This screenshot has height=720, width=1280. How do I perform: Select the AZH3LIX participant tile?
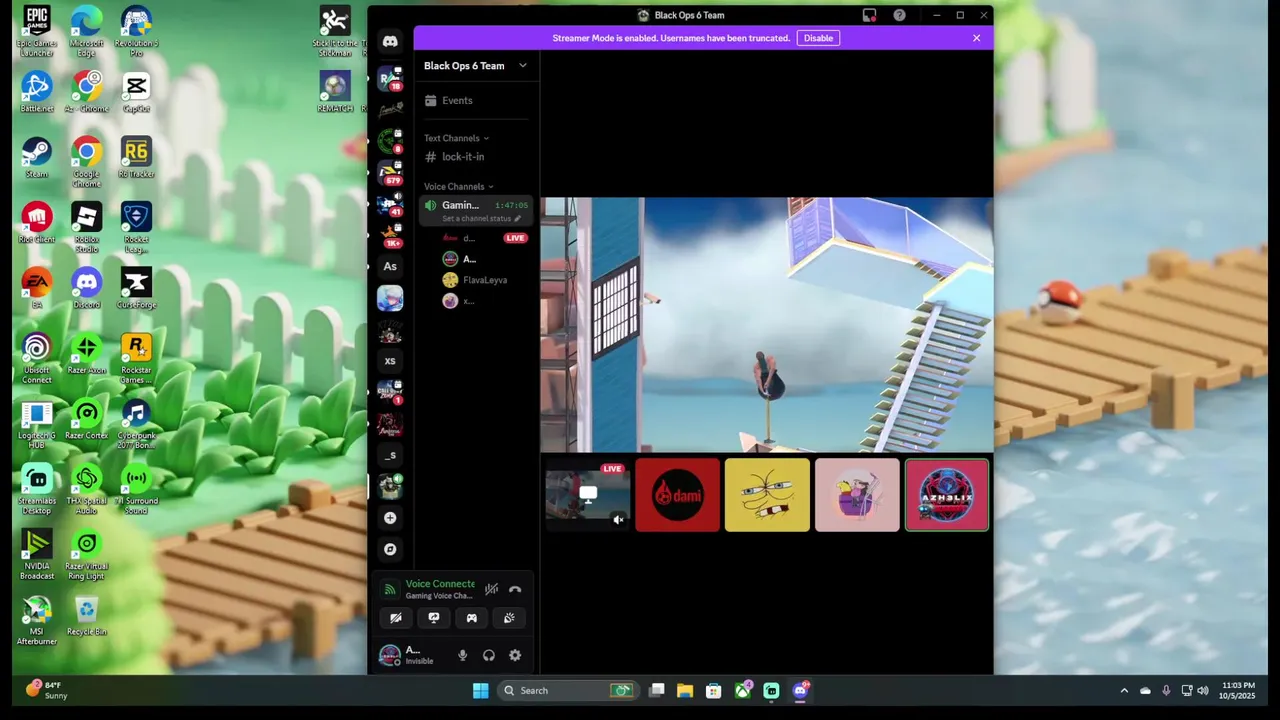947,495
